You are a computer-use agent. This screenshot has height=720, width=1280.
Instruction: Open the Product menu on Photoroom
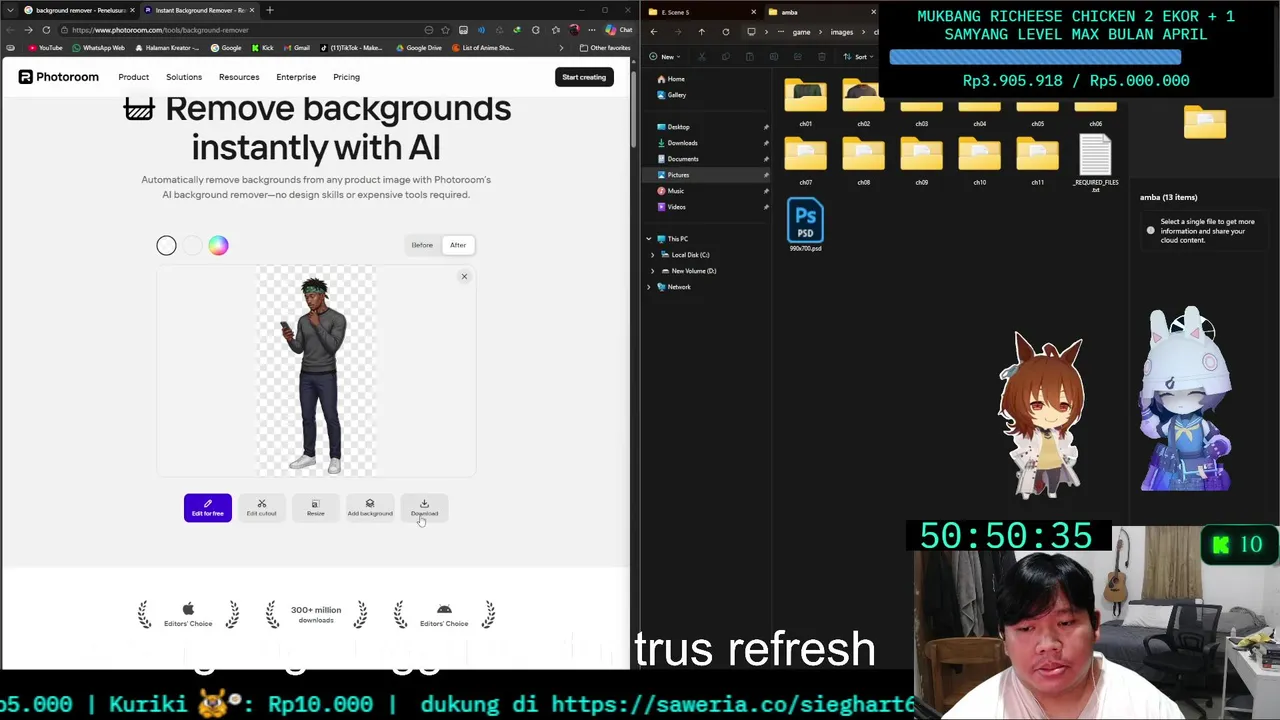pos(133,77)
